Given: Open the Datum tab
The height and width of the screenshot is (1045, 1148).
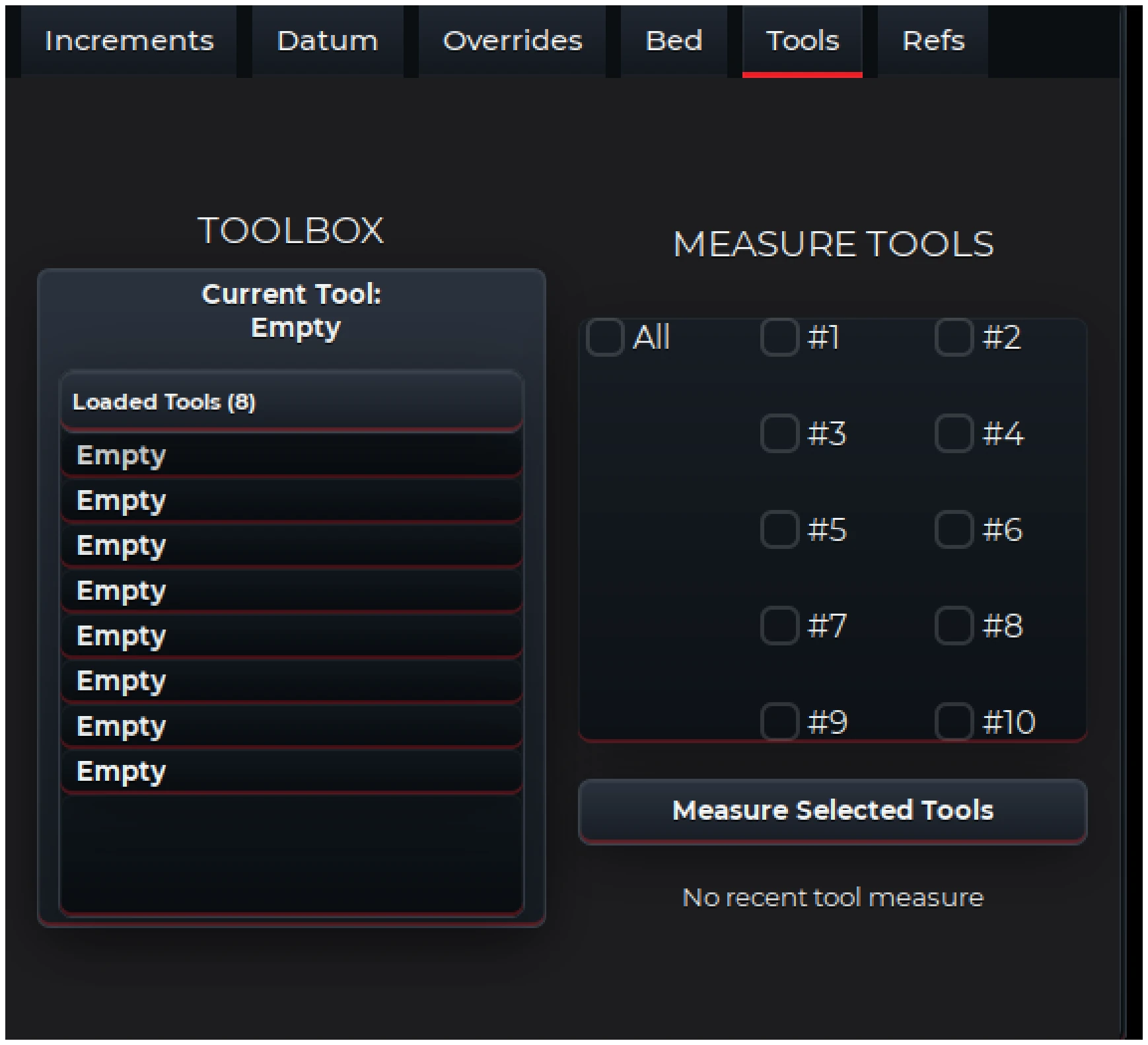Looking at the screenshot, I should coord(328,41).
